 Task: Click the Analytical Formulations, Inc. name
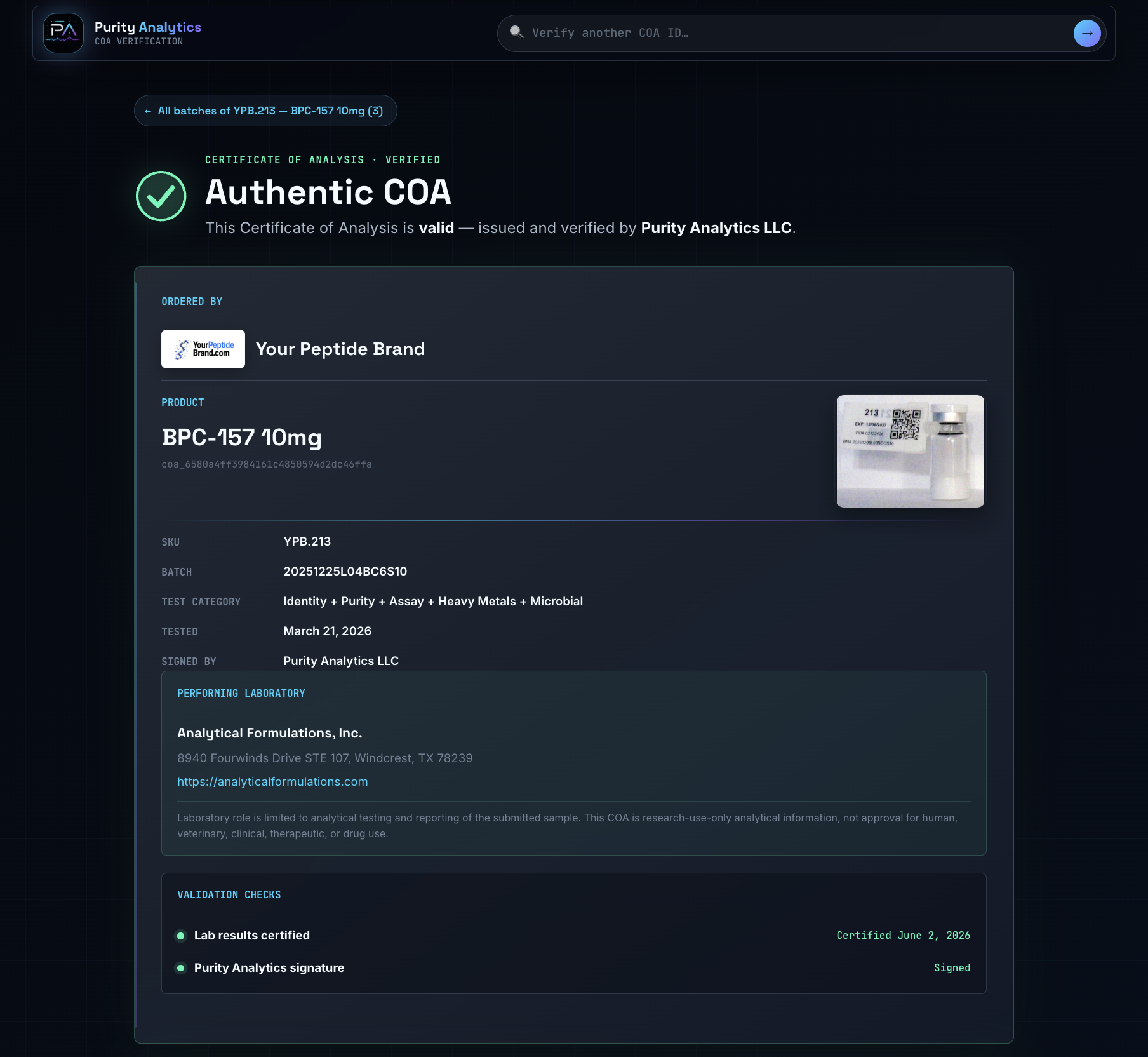coord(270,733)
